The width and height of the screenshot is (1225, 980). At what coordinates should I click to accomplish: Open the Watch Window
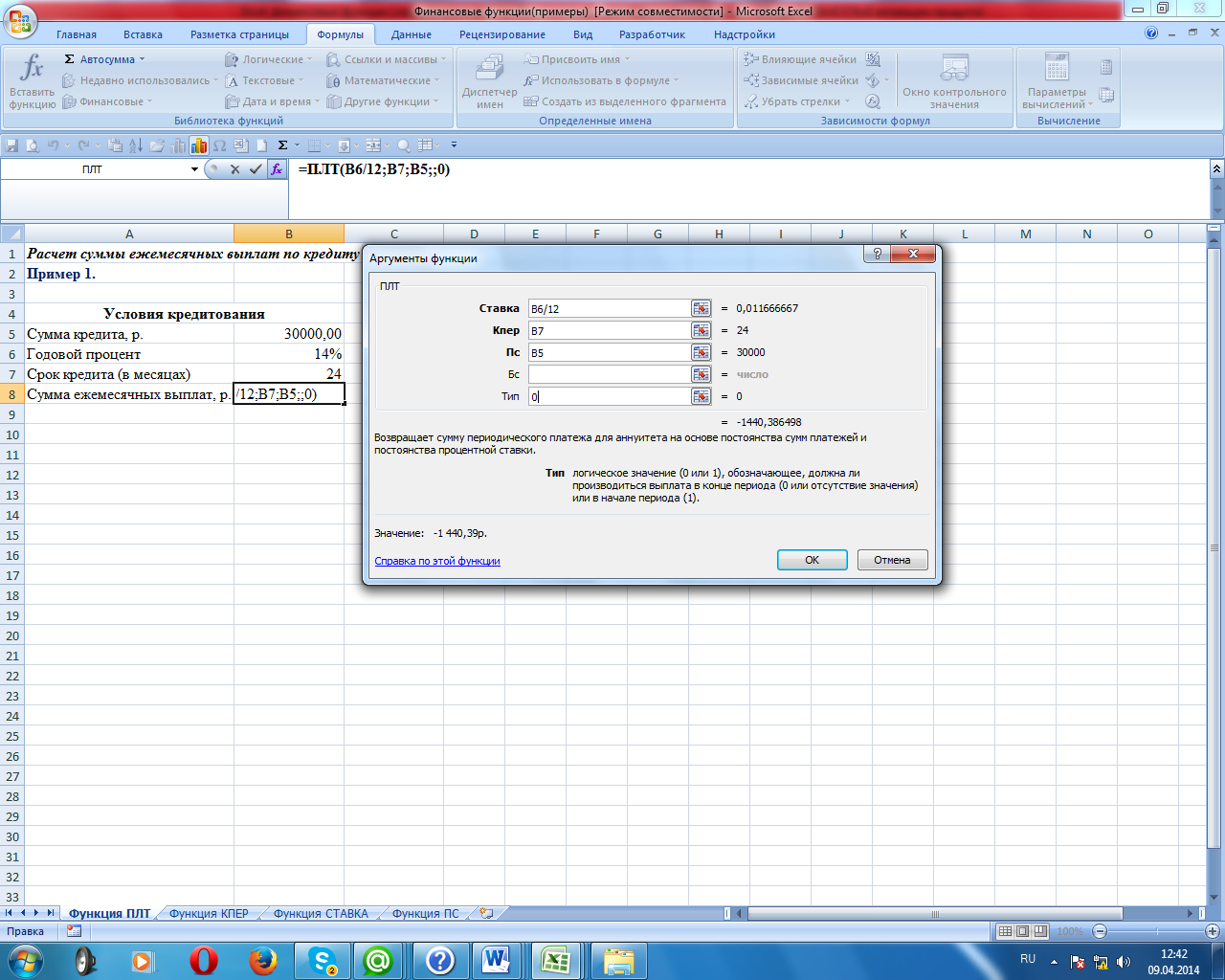(954, 81)
